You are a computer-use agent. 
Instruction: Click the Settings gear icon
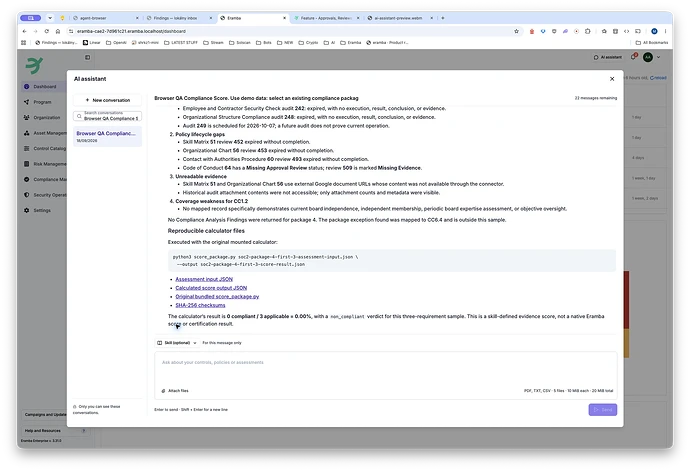tap(26, 210)
